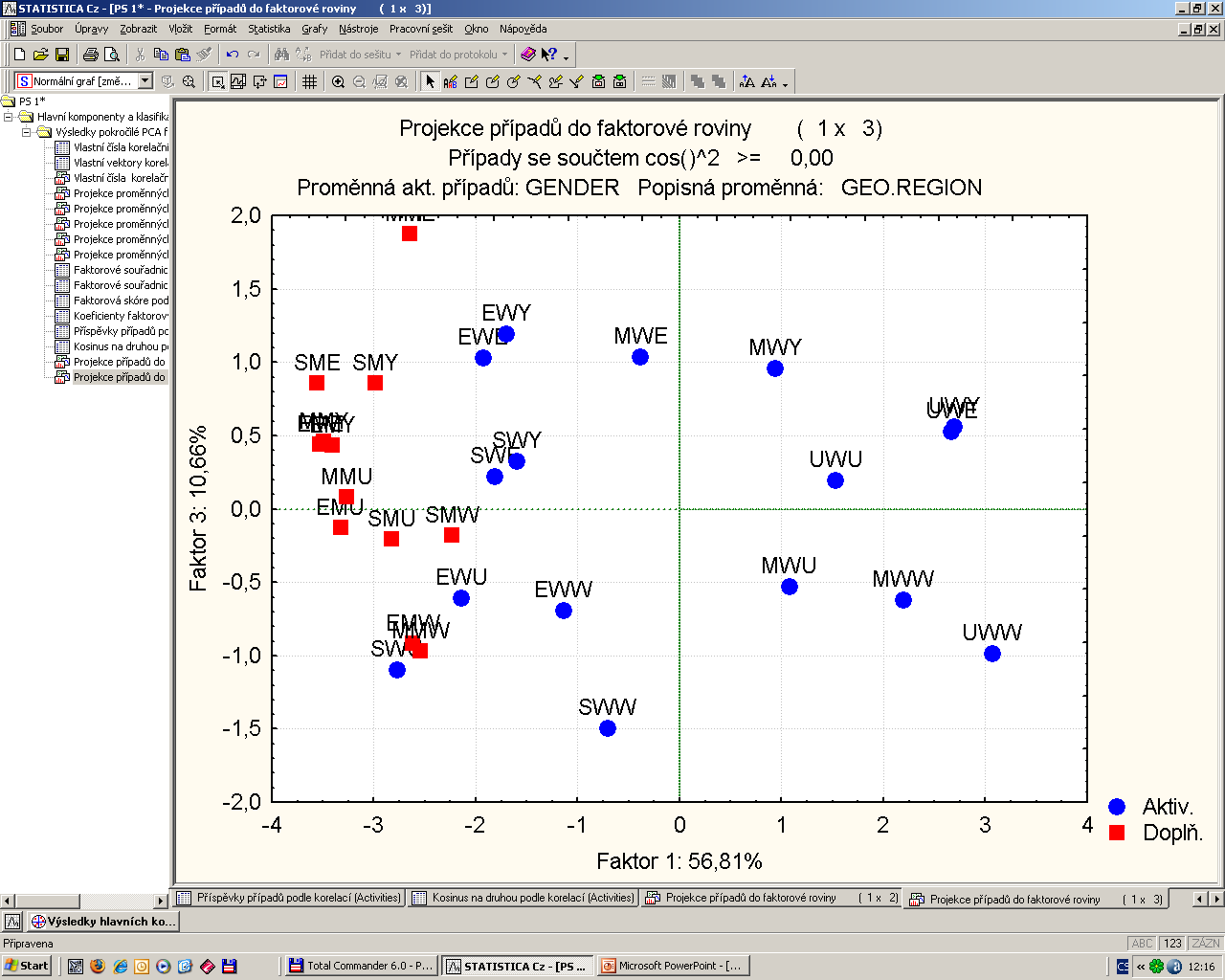Select Kosinus na druhou tree item

click(121, 346)
